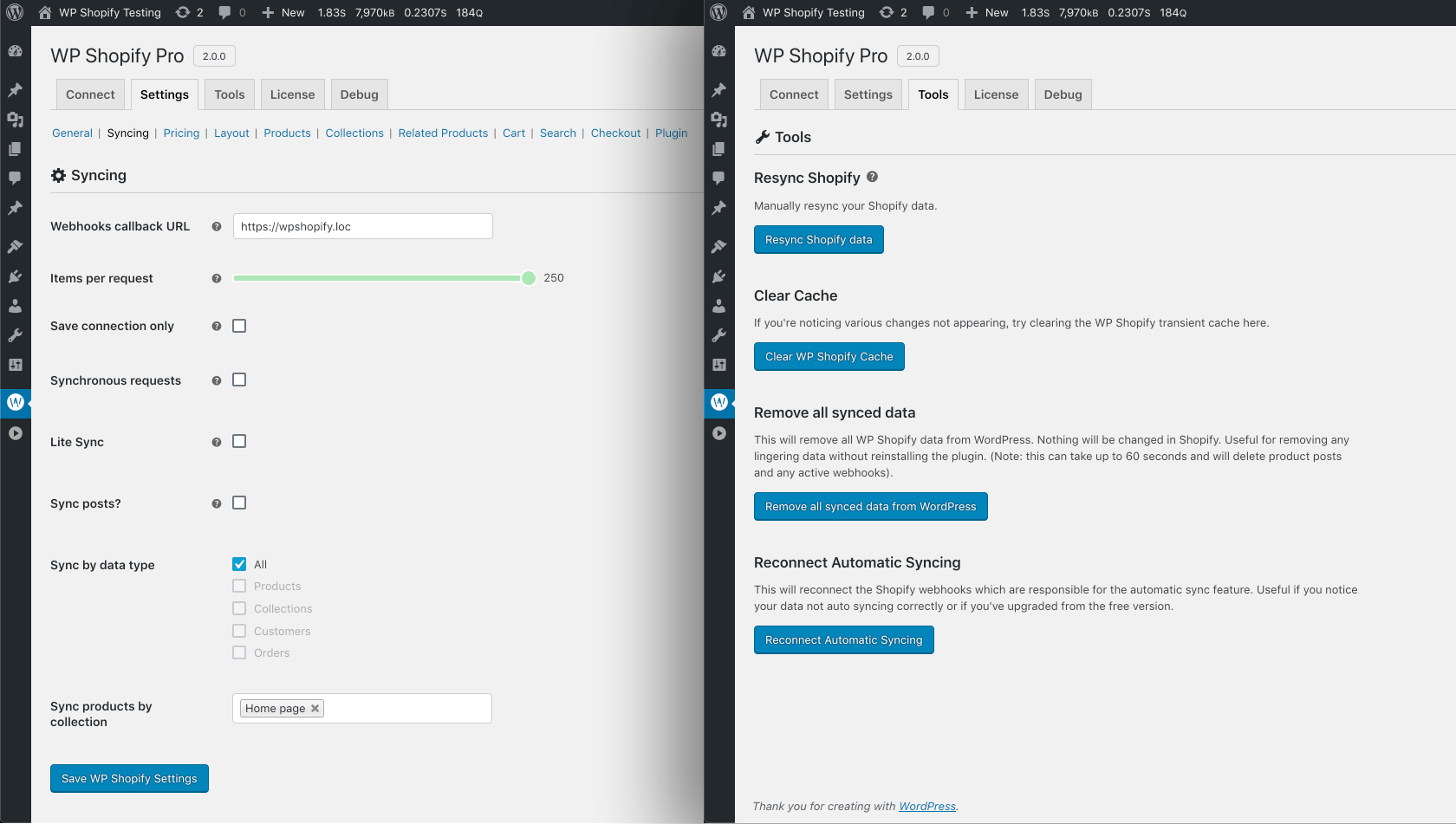Click the Resync Shopify data button
The width and height of the screenshot is (1456, 824).
pos(818,239)
